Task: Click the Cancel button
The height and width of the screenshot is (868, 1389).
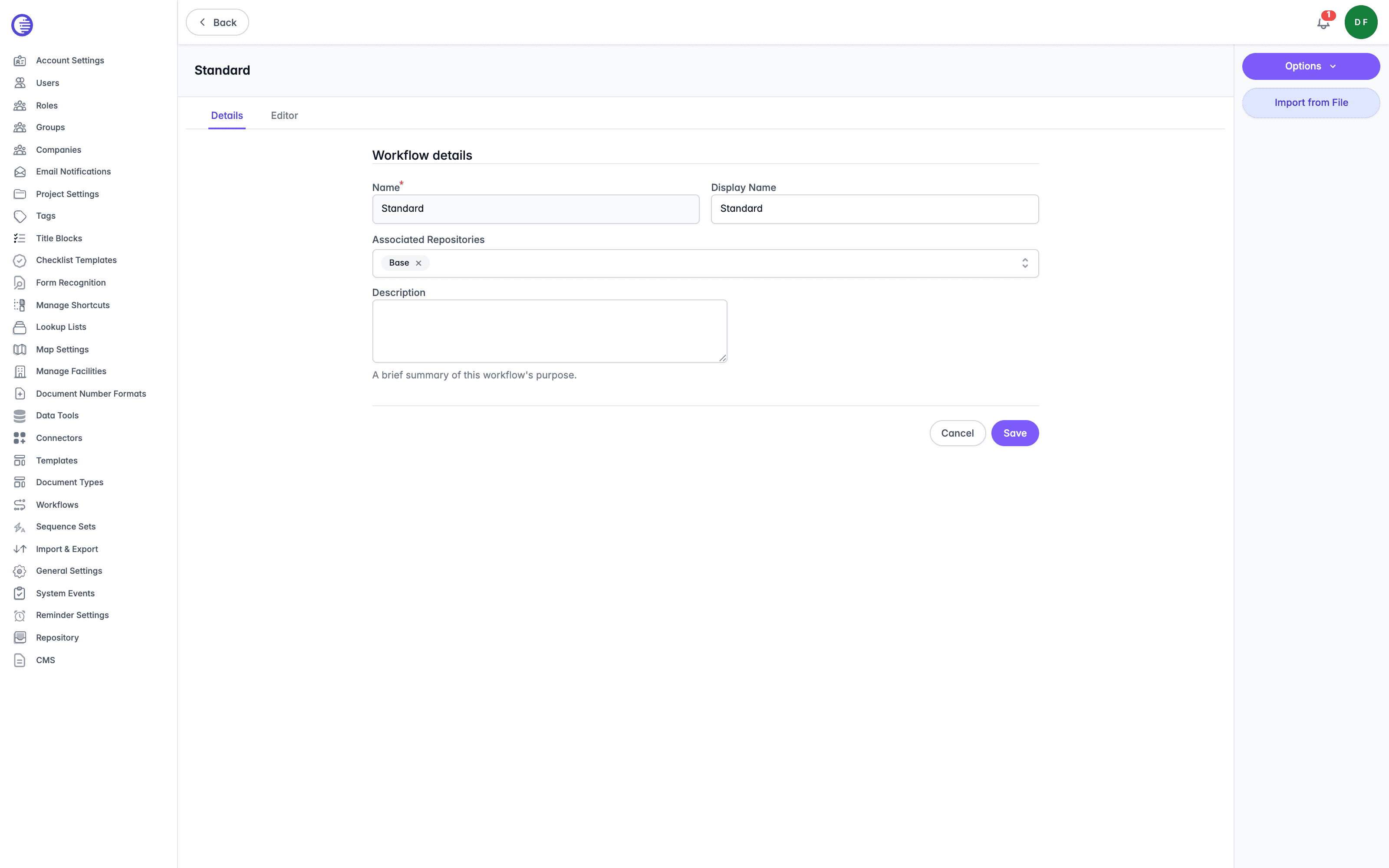Action: pyautogui.click(x=957, y=433)
